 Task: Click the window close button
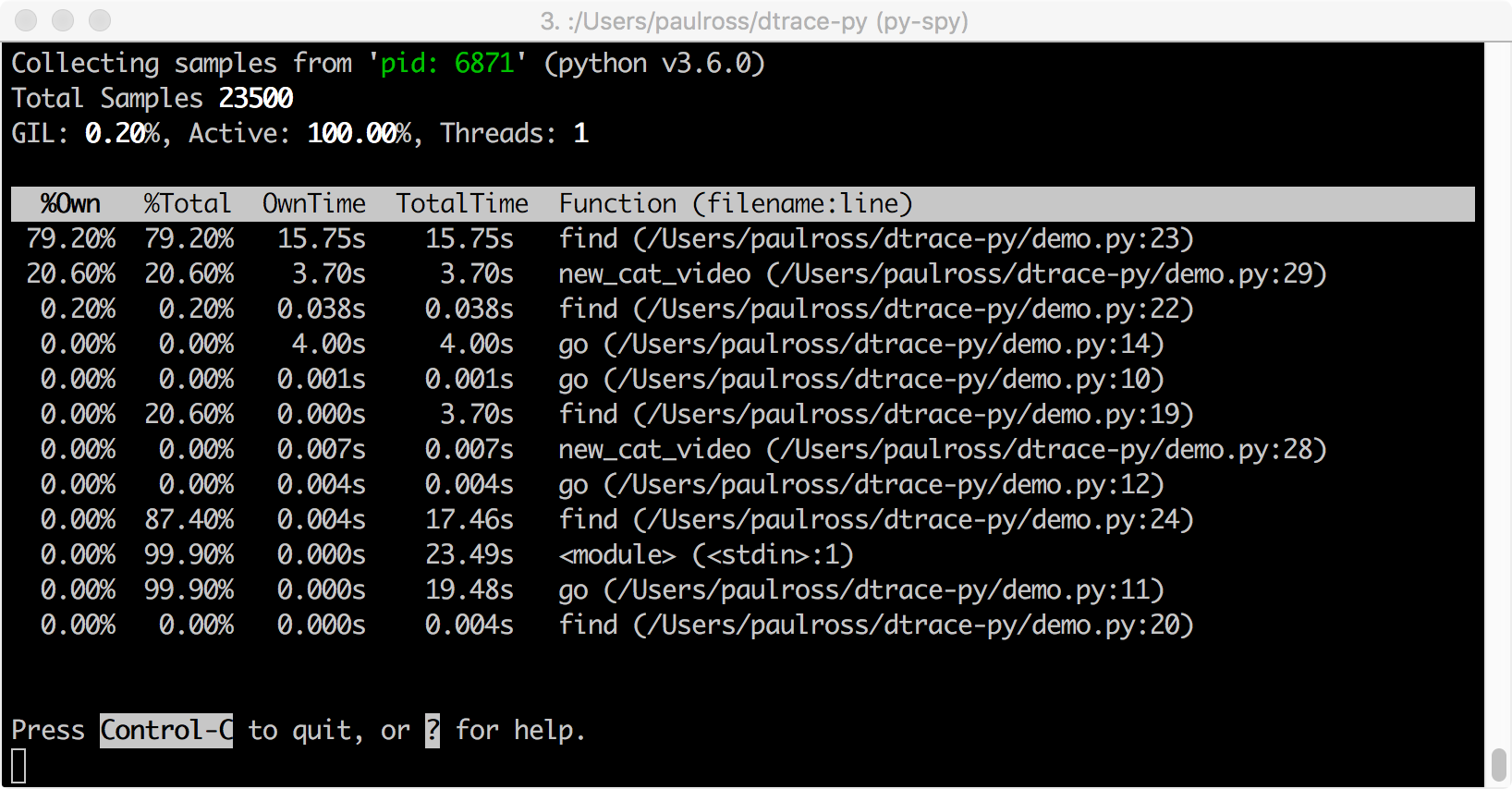tap(26, 20)
